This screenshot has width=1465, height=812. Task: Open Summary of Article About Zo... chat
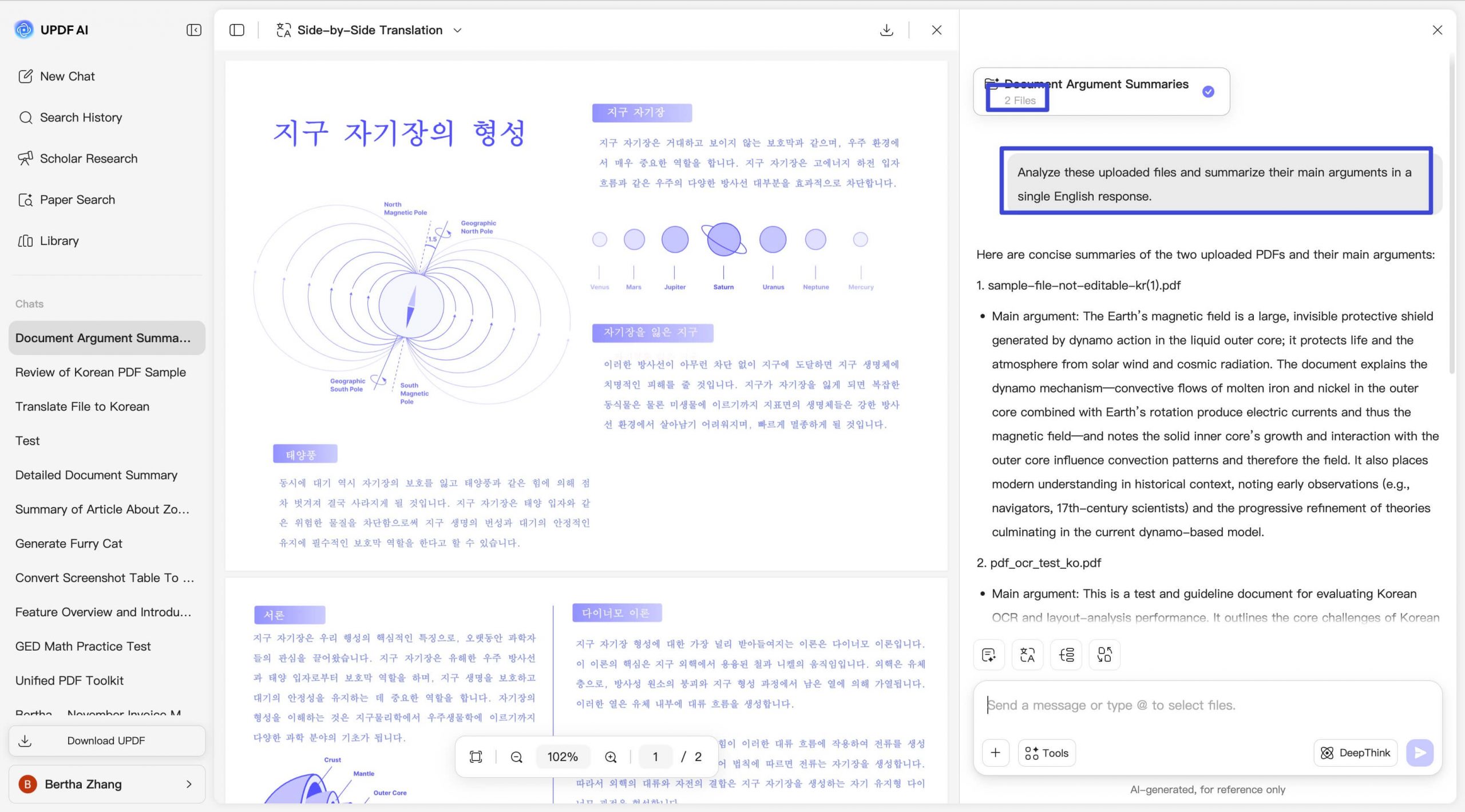coord(107,509)
